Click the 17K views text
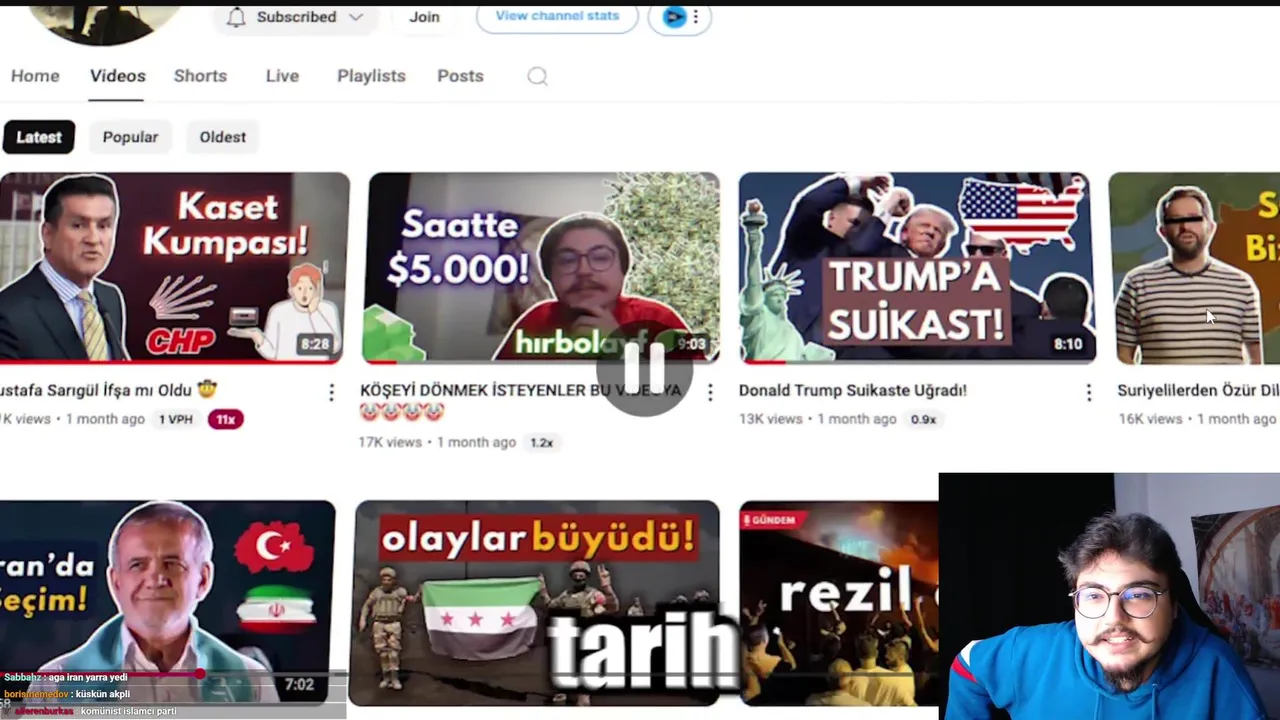The image size is (1280, 720). point(390,442)
